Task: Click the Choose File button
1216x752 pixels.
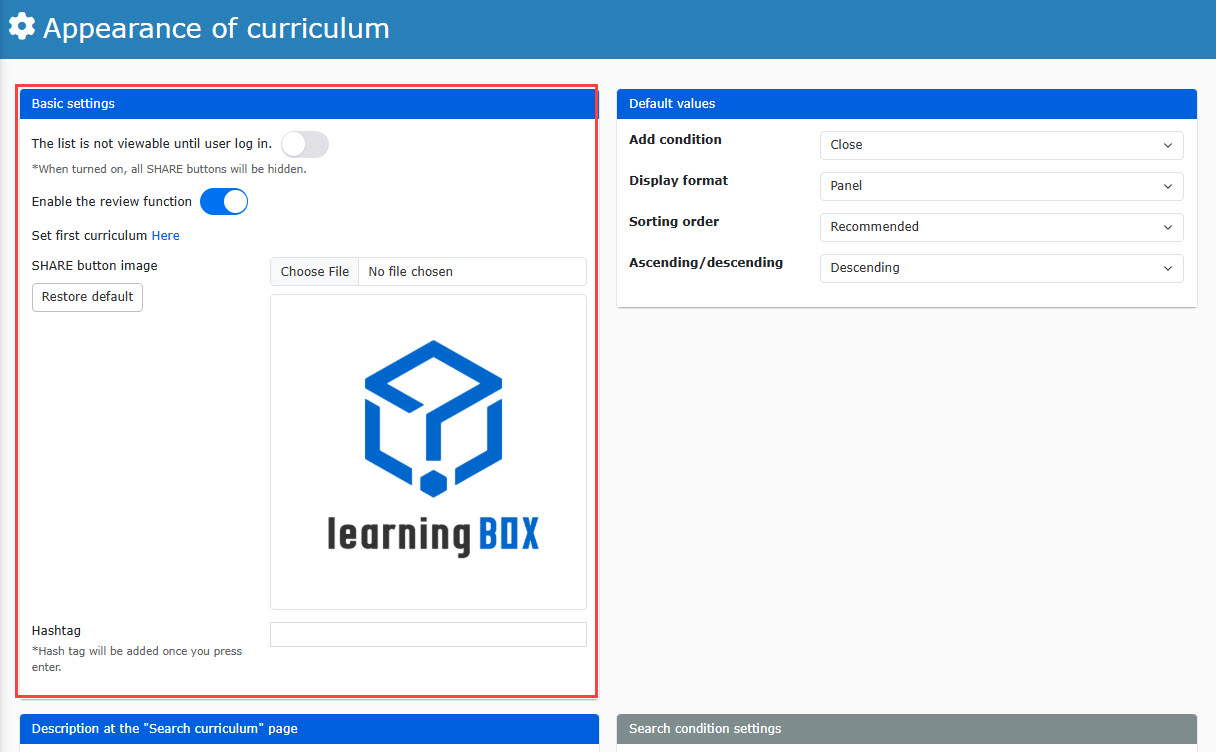Action: (315, 272)
